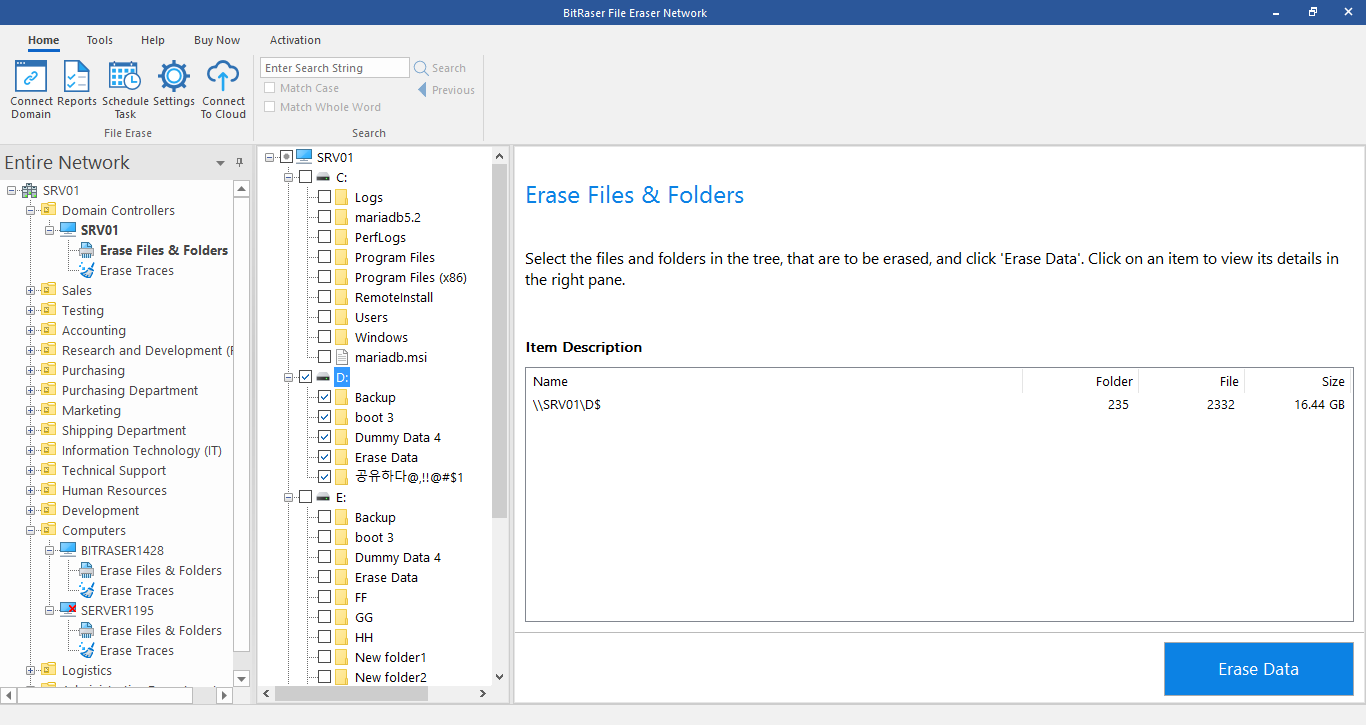The image size is (1366, 725).
Task: Click the Erase Traces icon under SRV01
Action: (87, 270)
